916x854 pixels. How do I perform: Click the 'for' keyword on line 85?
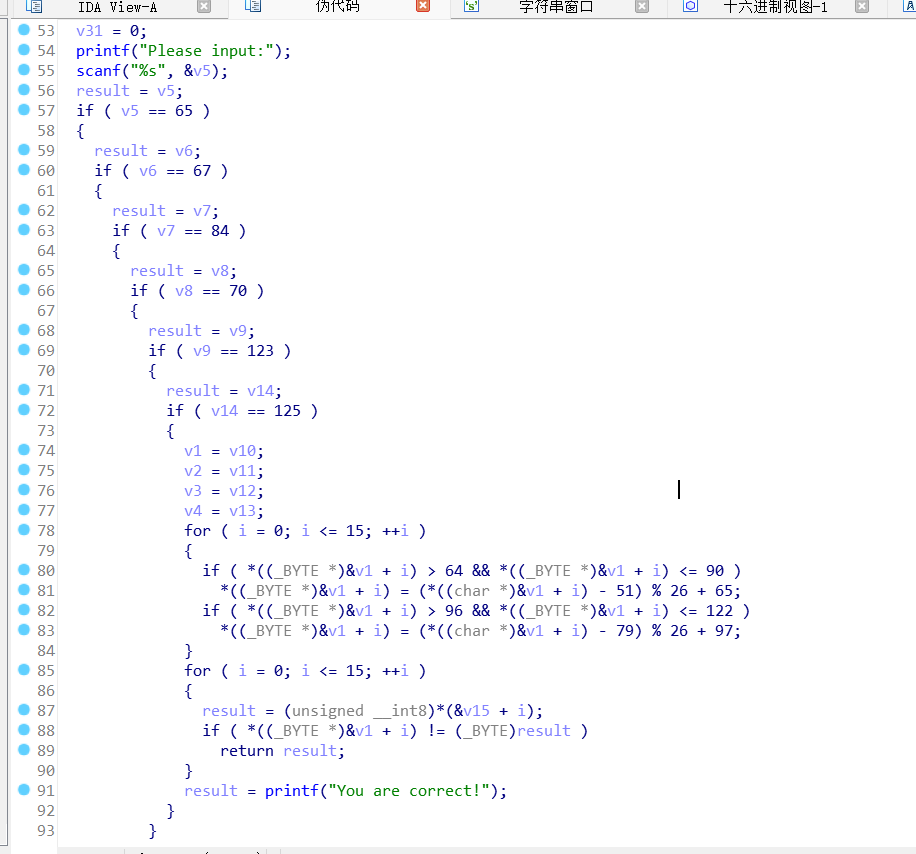(197, 671)
